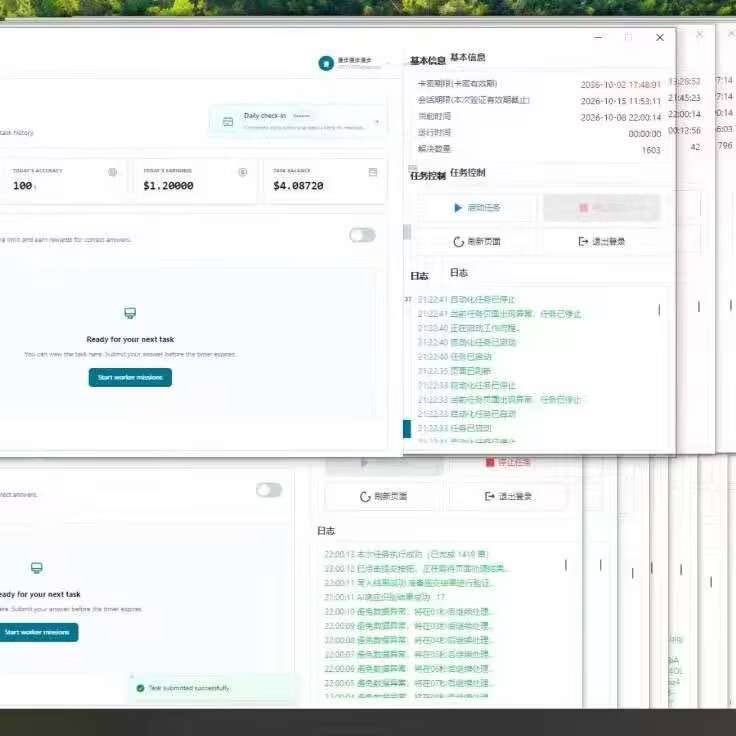Log out using 退出登录 in lower window

coord(508,497)
